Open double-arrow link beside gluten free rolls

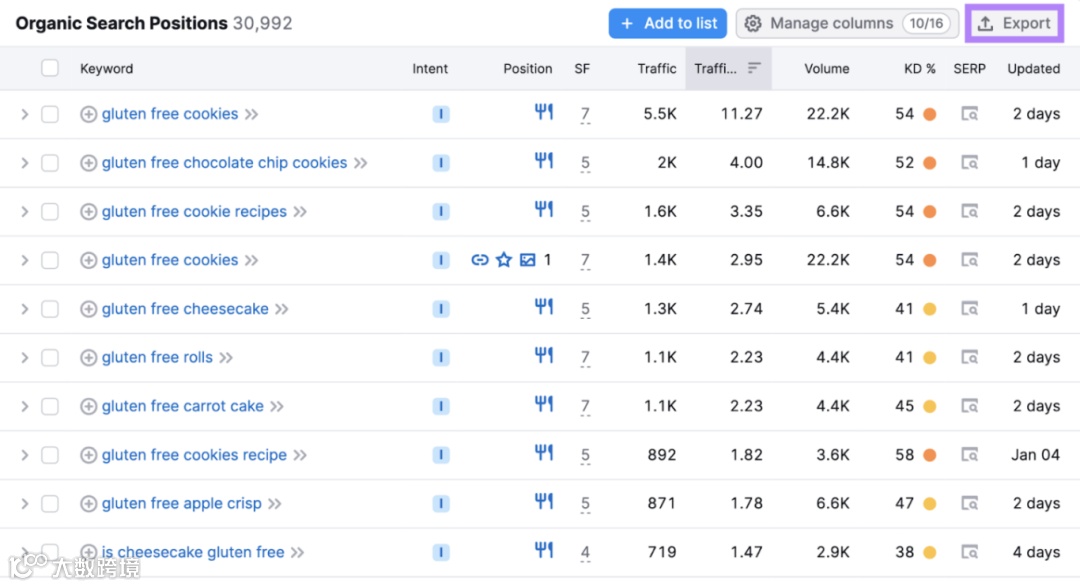(226, 358)
